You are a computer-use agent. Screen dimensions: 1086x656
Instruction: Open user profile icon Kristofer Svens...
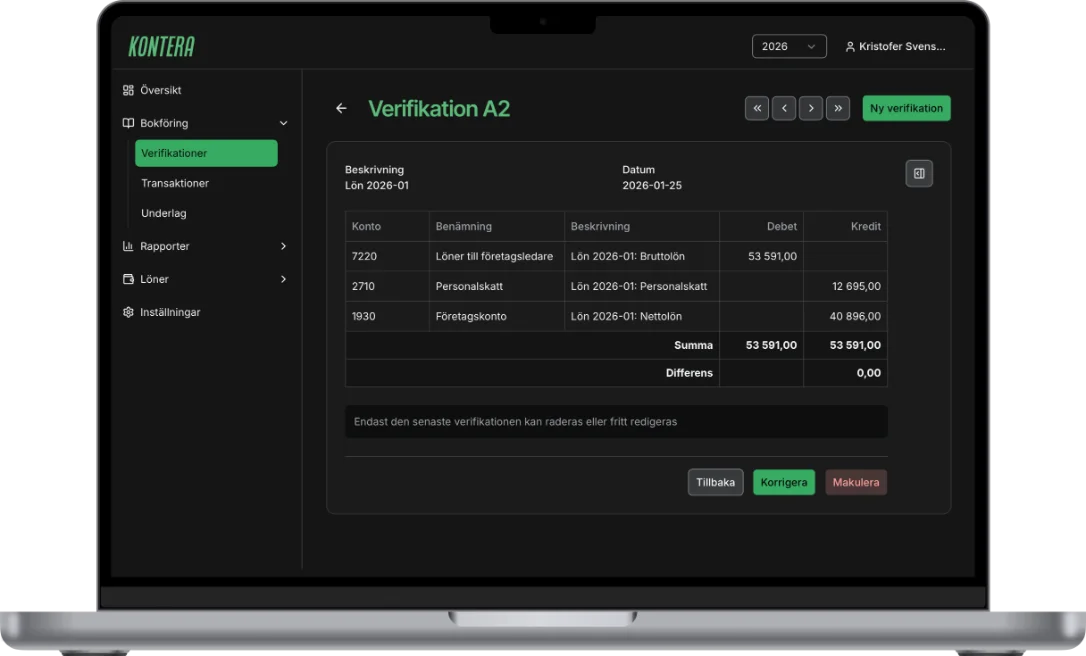pos(850,46)
